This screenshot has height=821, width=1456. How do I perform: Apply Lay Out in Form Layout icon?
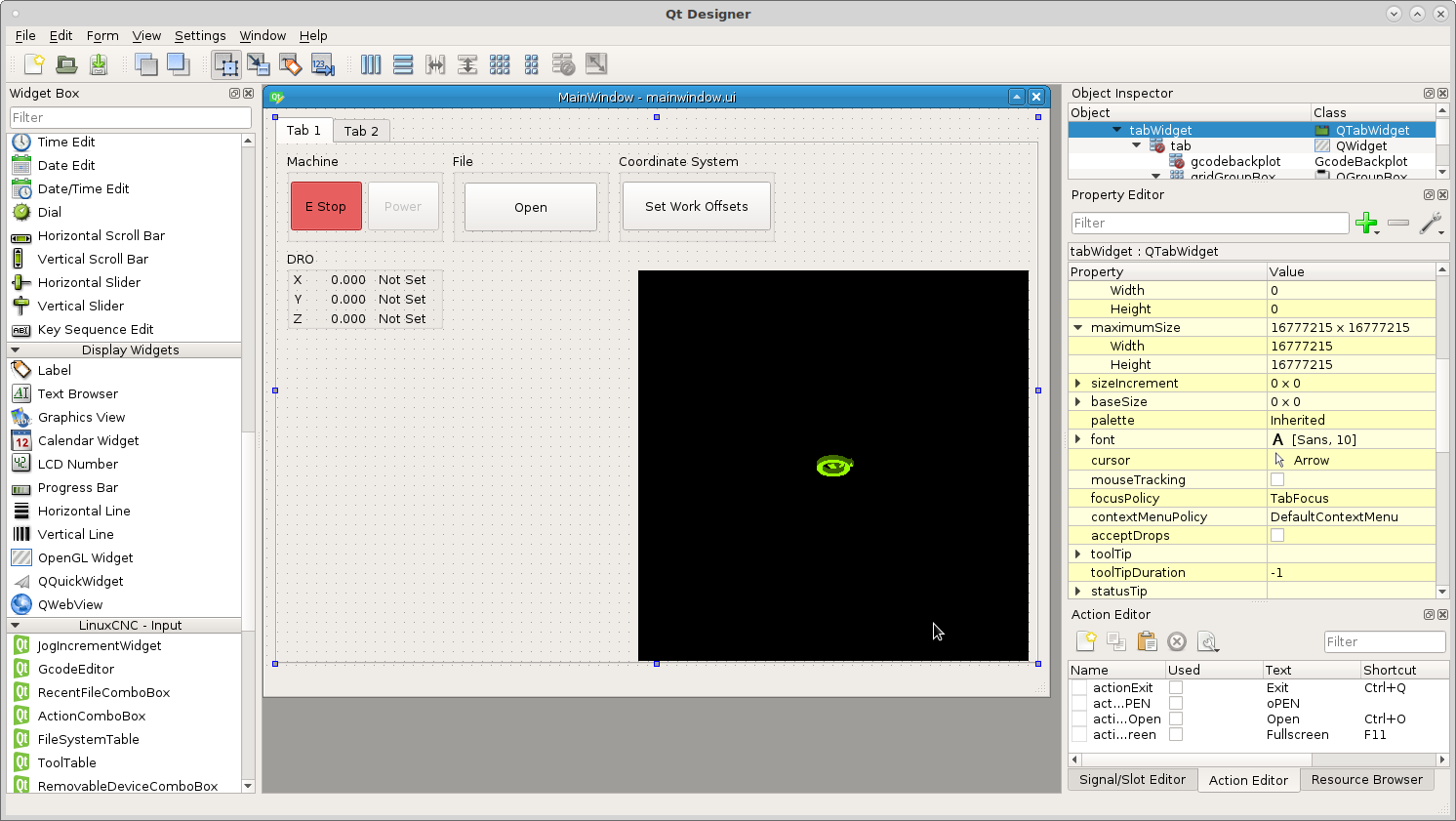pos(532,64)
